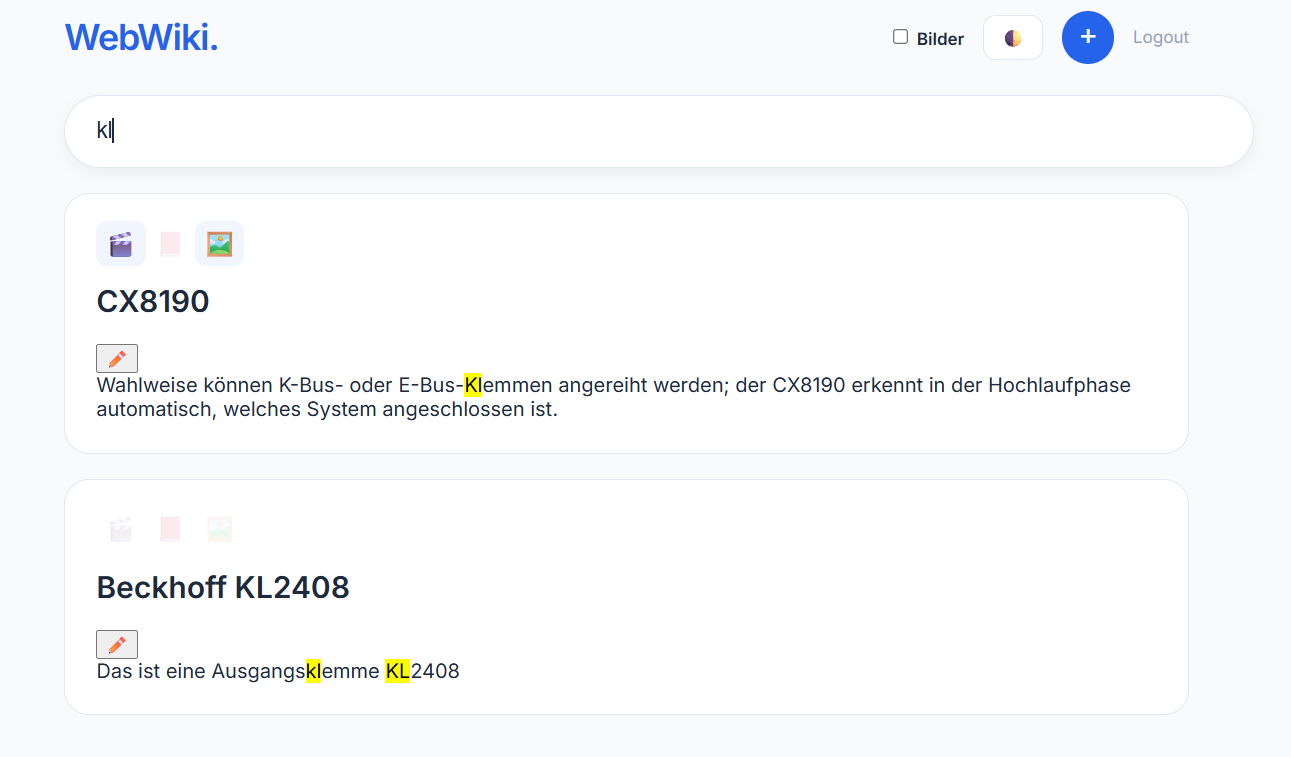Open the WebWiki. logo home link
Image resolution: width=1291 pixels, height=757 pixels.
coord(141,37)
